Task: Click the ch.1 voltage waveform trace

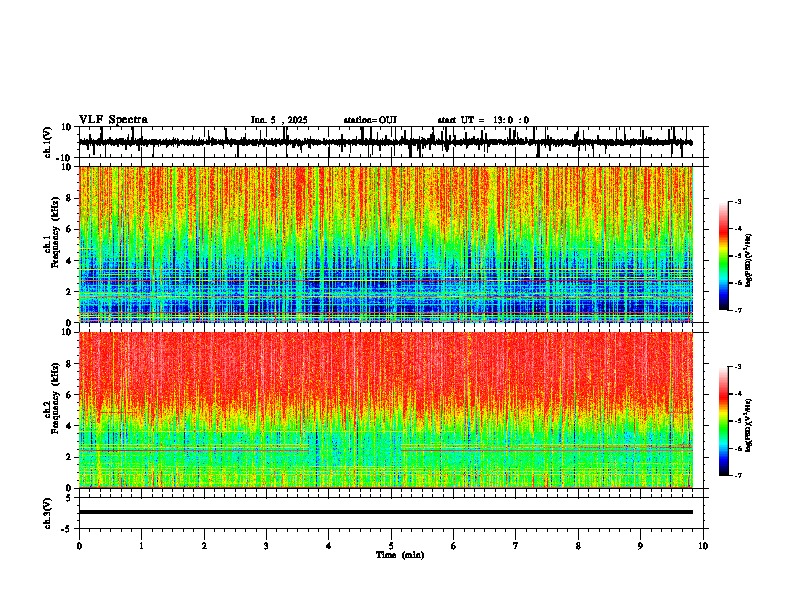Action: click(386, 142)
